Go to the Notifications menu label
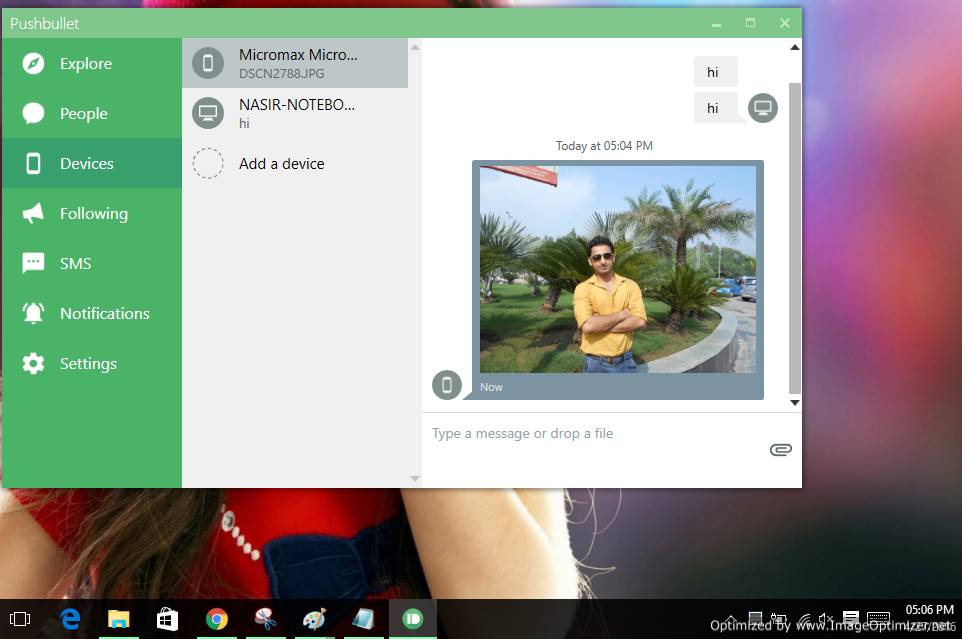Image resolution: width=962 pixels, height=639 pixels. (x=105, y=313)
